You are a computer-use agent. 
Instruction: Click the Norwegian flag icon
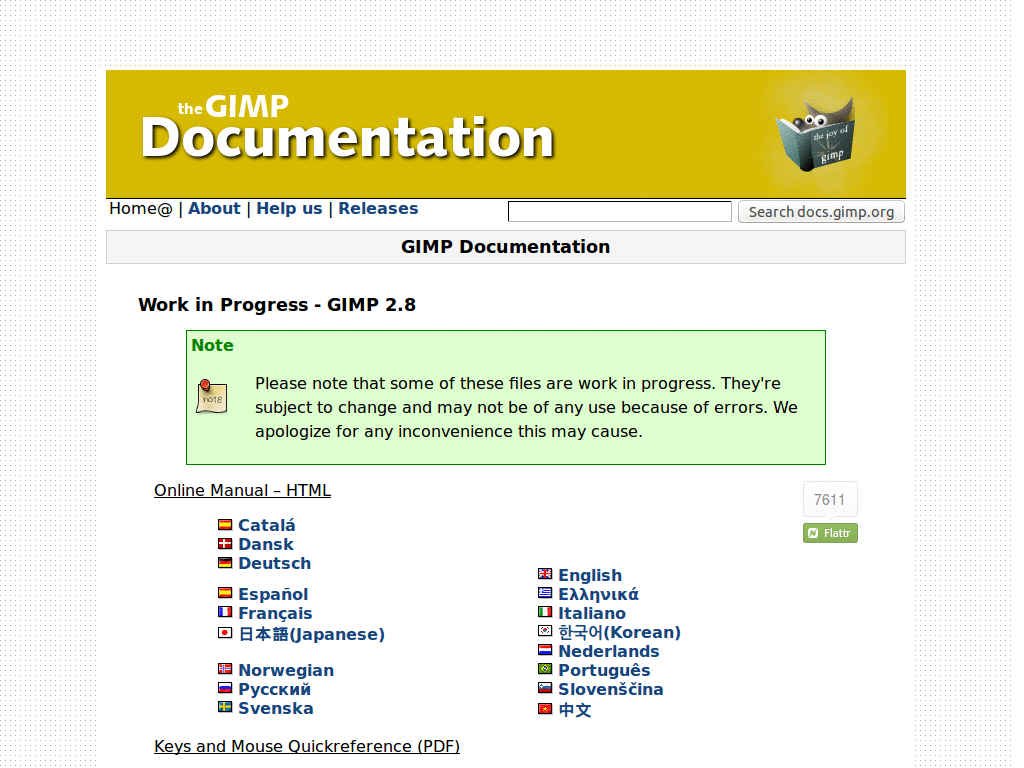point(225,669)
